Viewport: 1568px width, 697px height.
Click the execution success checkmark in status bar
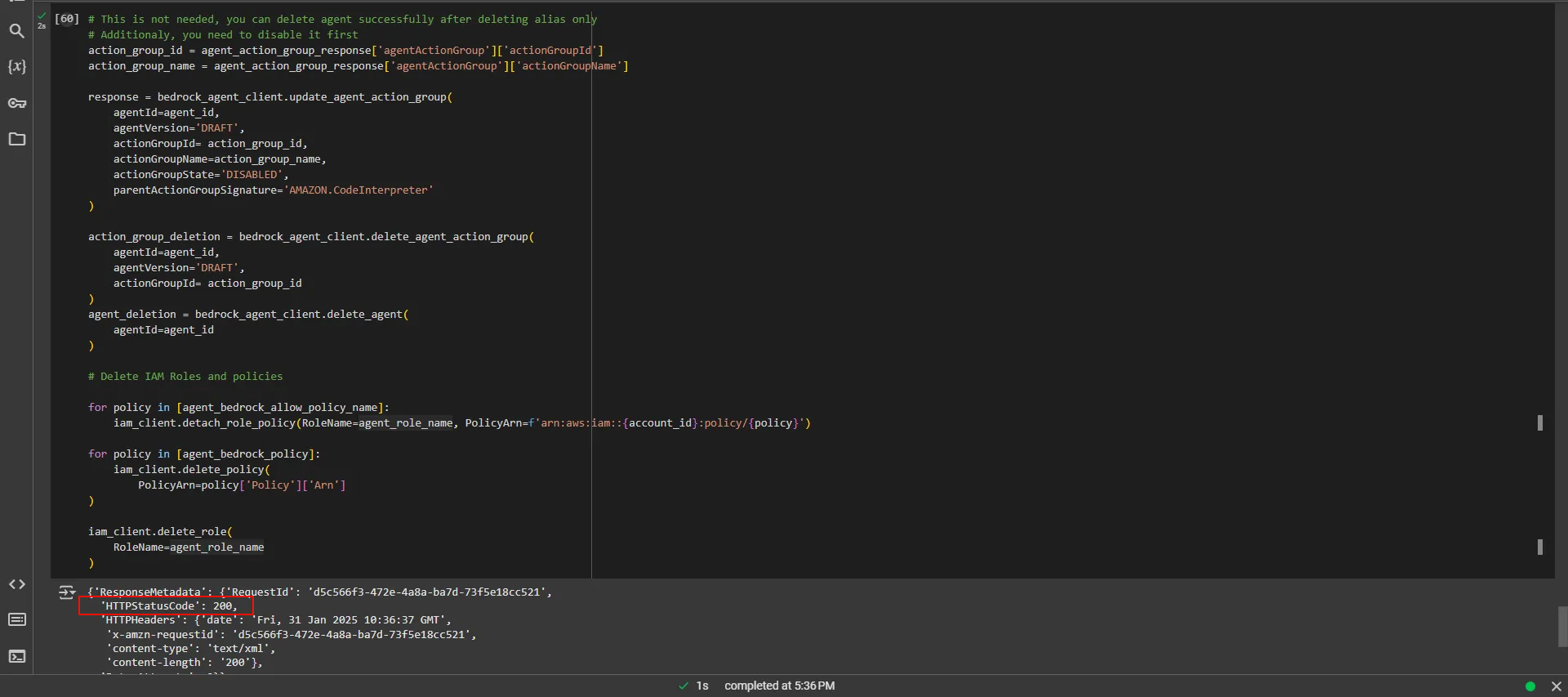coord(684,686)
